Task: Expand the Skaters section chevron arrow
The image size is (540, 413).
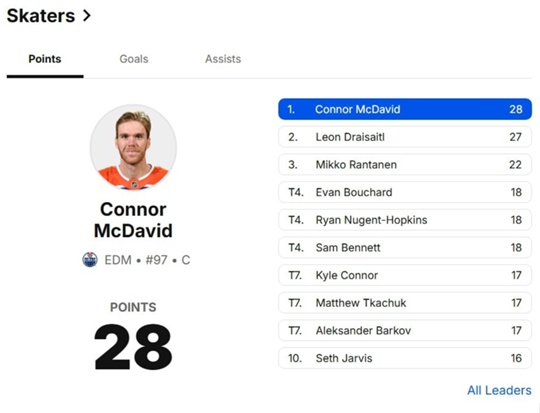Action: [87, 16]
